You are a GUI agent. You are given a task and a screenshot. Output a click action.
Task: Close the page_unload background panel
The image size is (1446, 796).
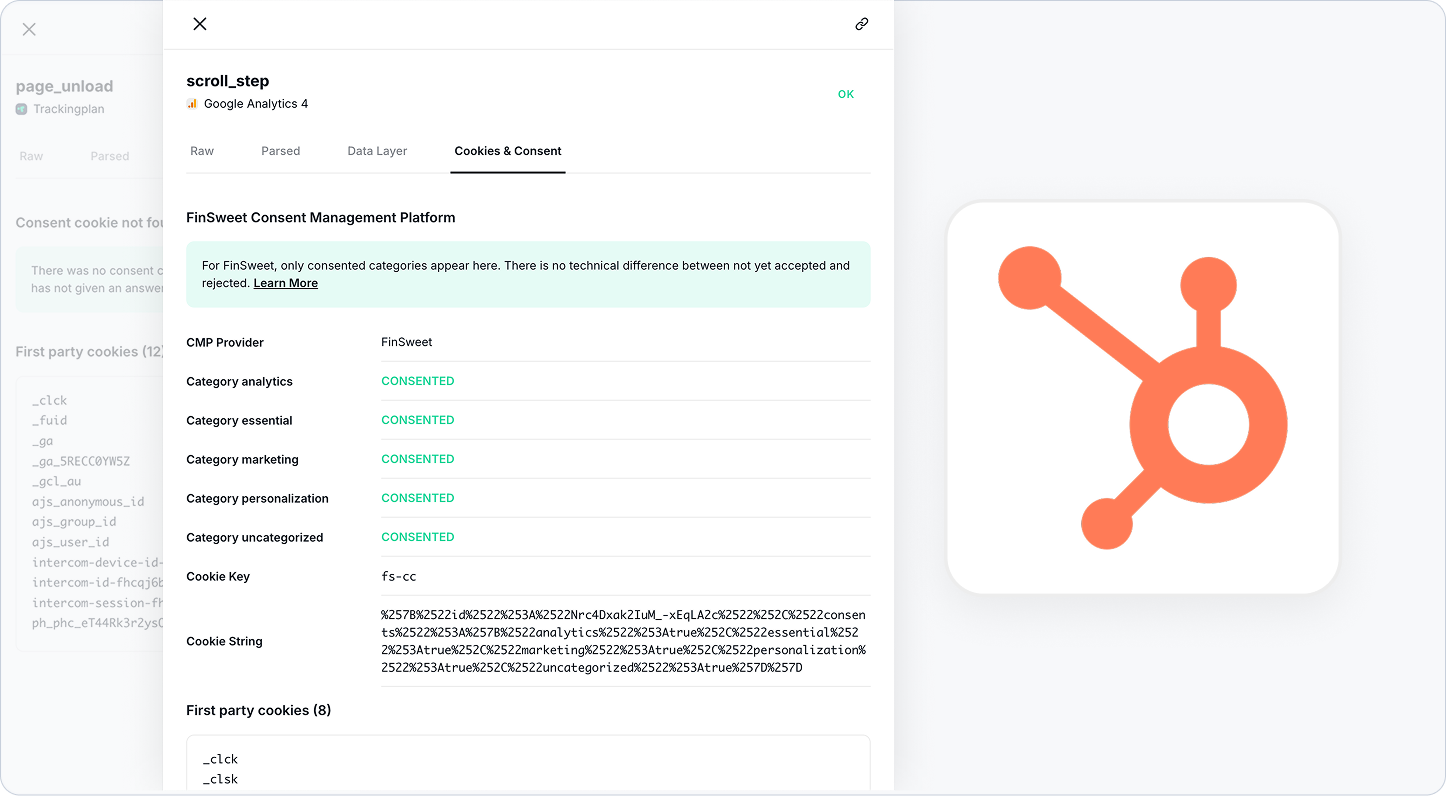tap(29, 29)
